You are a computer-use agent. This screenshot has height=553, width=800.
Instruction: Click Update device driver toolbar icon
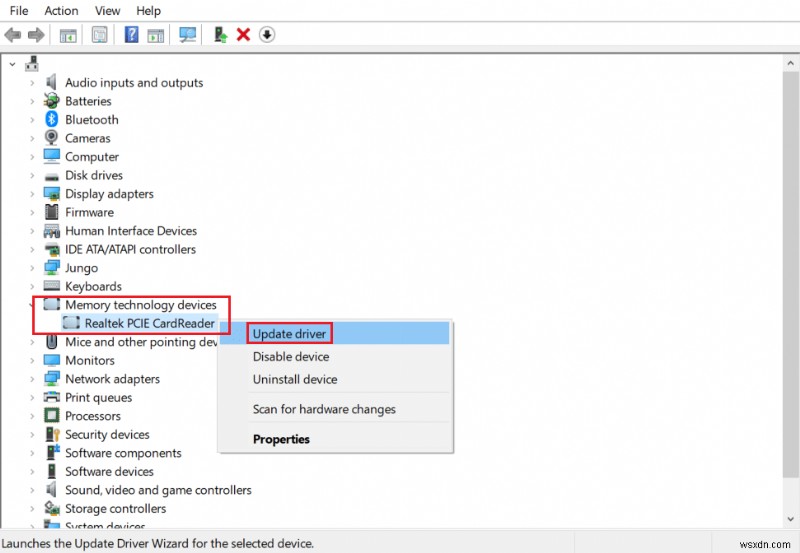(220, 35)
